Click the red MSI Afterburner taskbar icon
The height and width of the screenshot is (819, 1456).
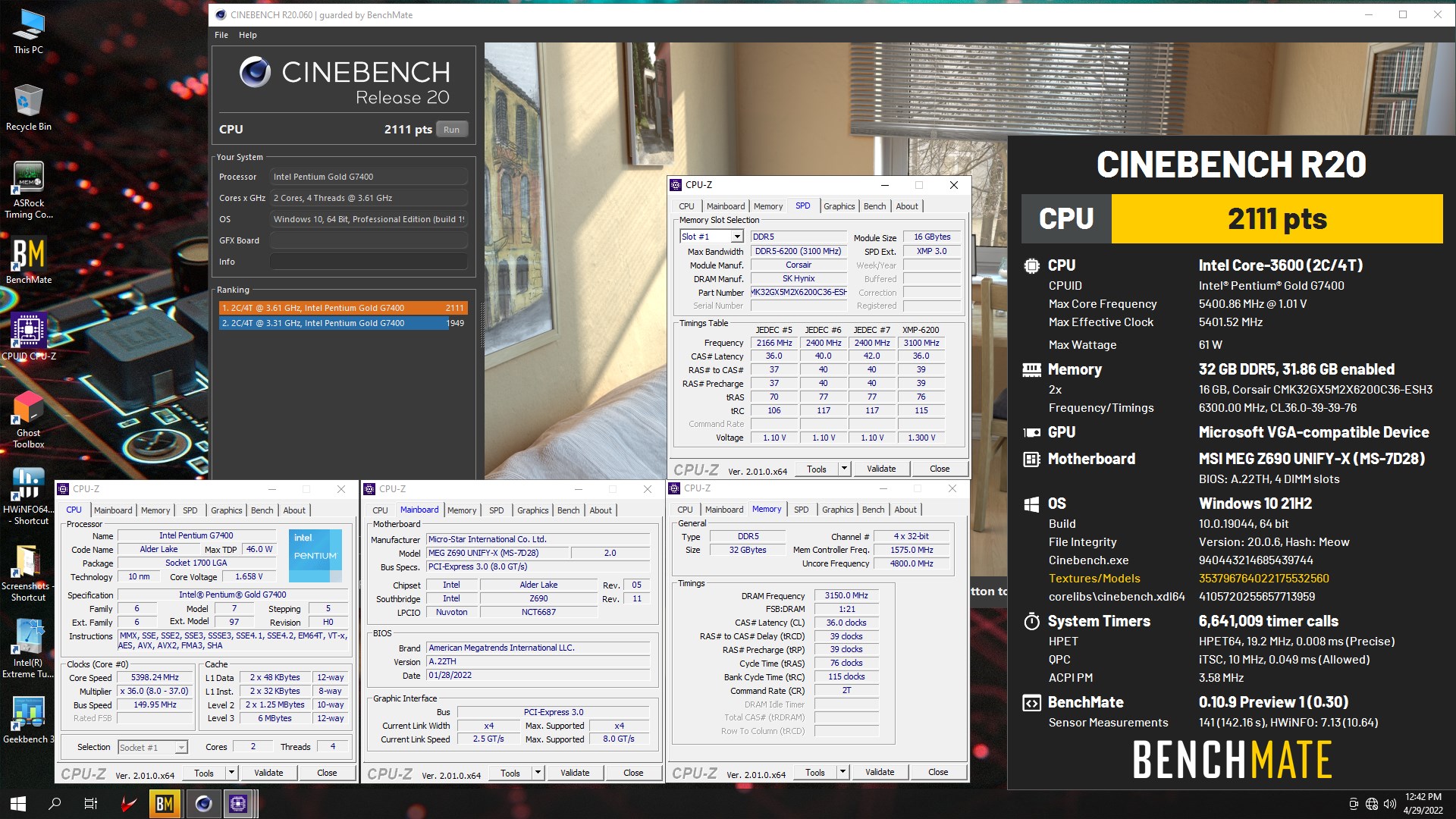pos(128,803)
